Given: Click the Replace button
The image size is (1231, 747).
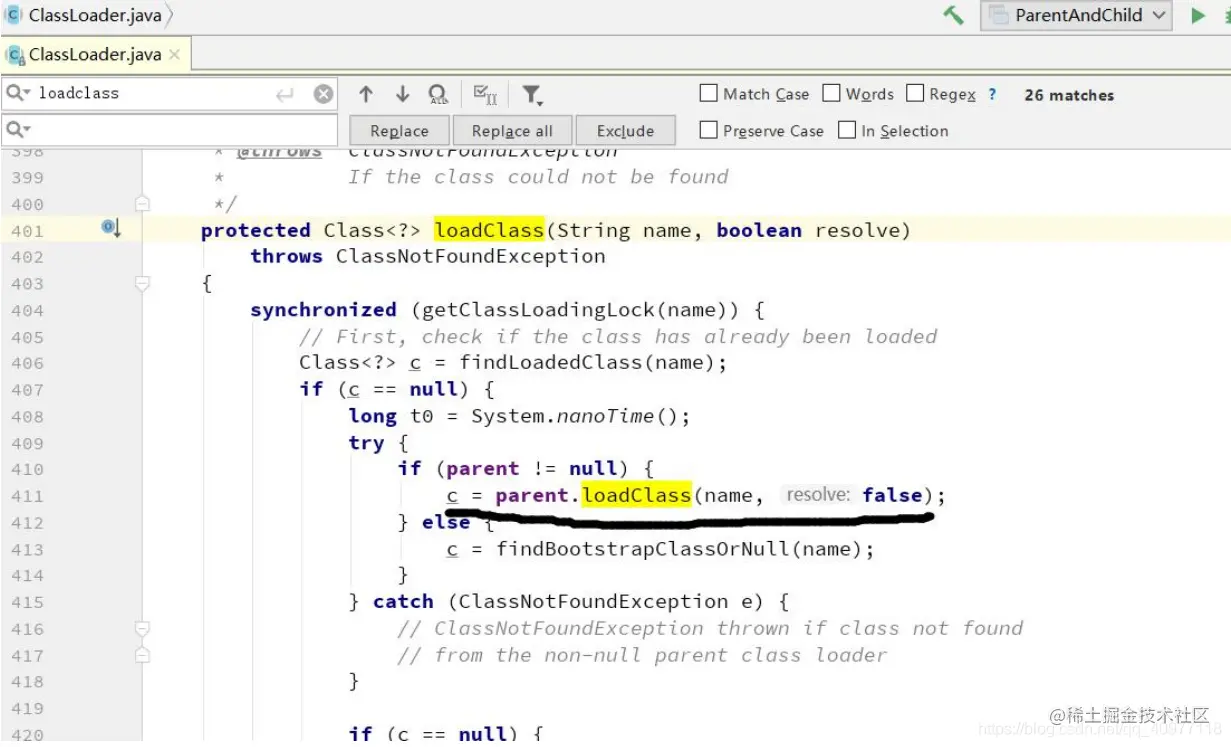Looking at the screenshot, I should 399,131.
